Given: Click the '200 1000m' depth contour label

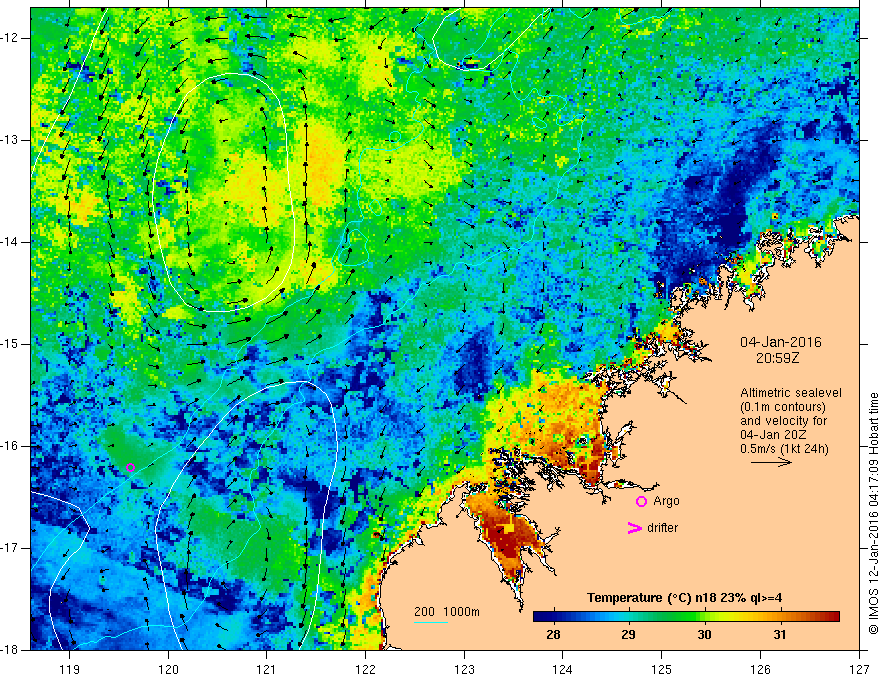Looking at the screenshot, I should click(447, 612).
